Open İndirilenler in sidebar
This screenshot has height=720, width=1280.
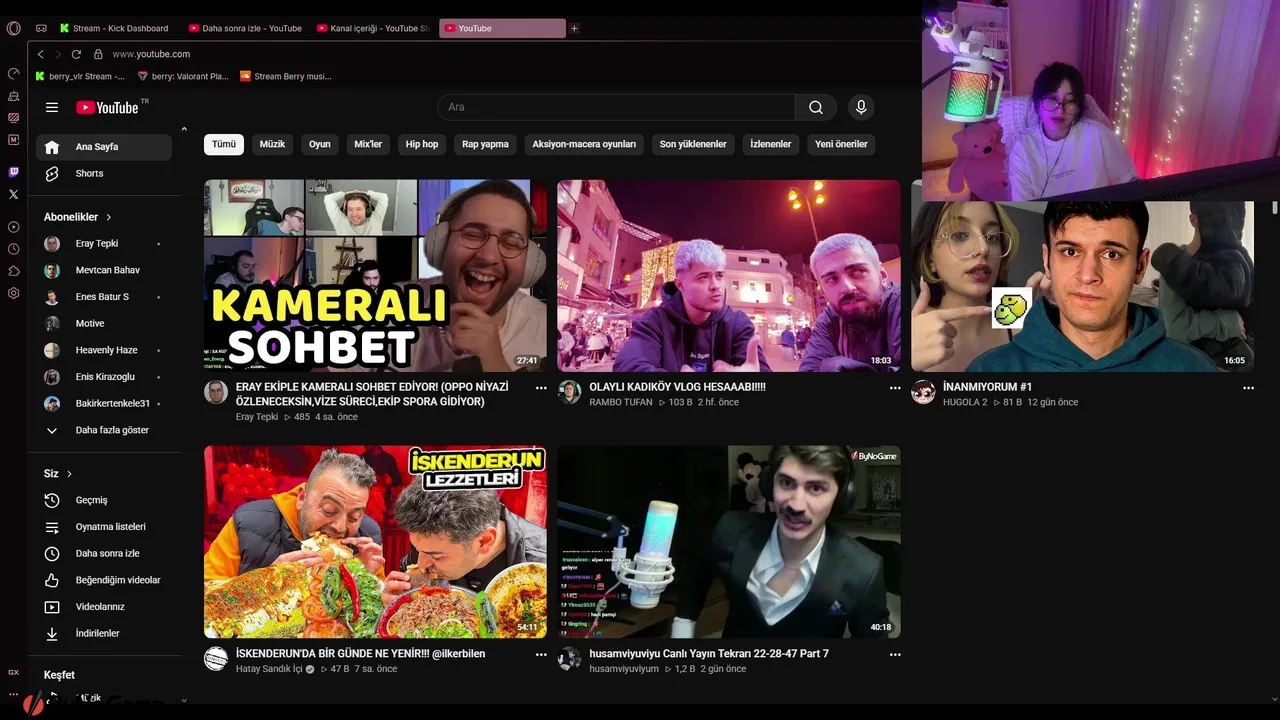click(104, 634)
